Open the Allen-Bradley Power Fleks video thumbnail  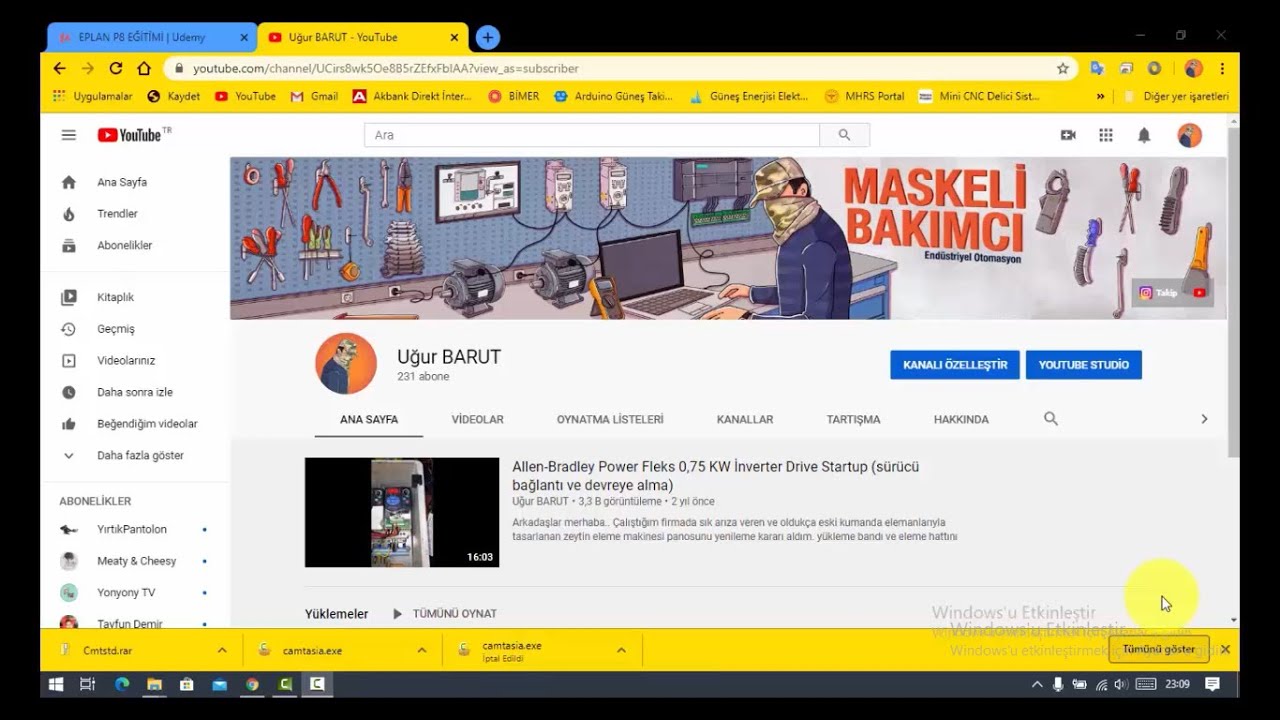(402, 512)
